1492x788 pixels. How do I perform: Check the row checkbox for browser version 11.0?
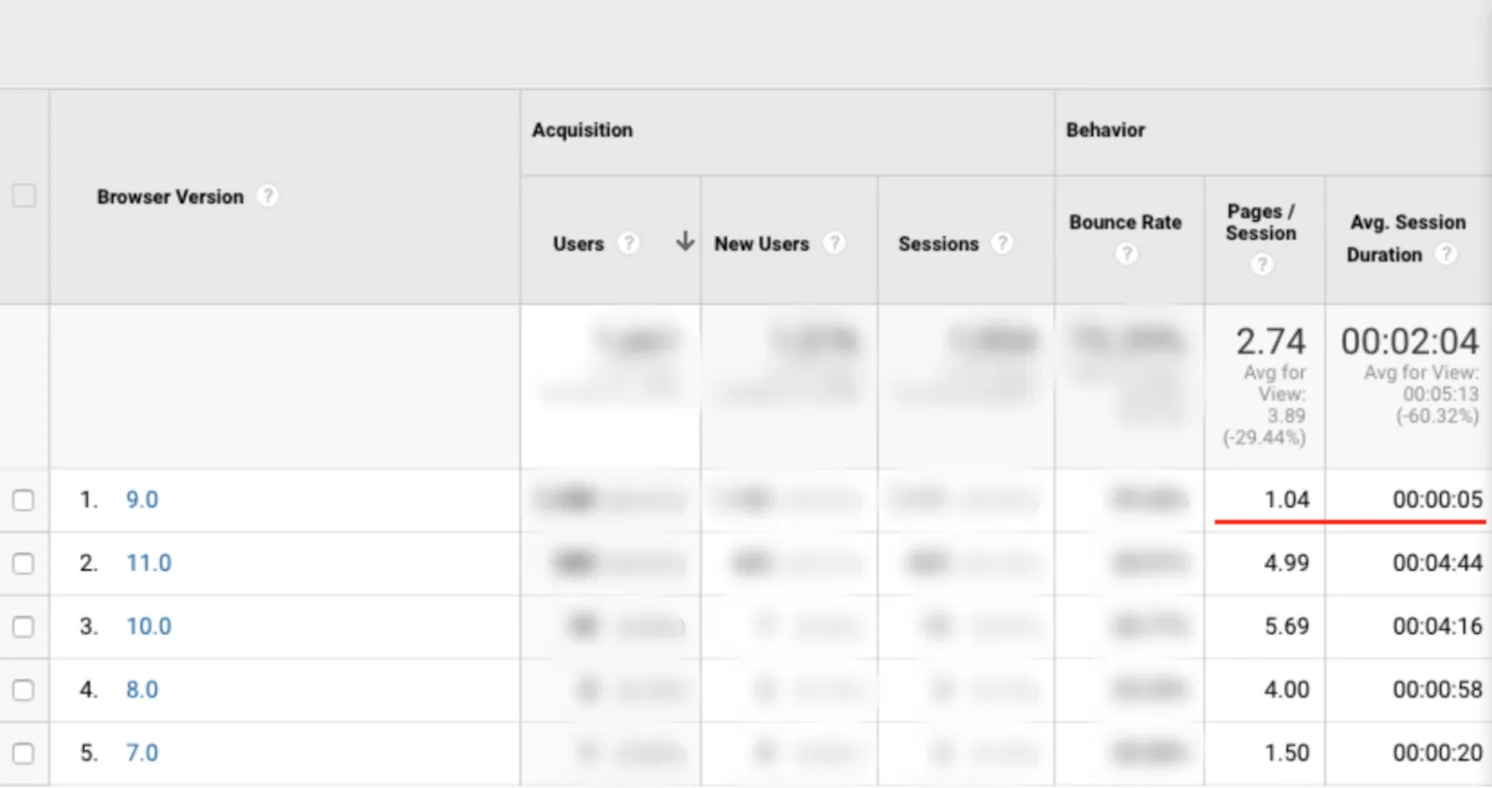point(25,563)
